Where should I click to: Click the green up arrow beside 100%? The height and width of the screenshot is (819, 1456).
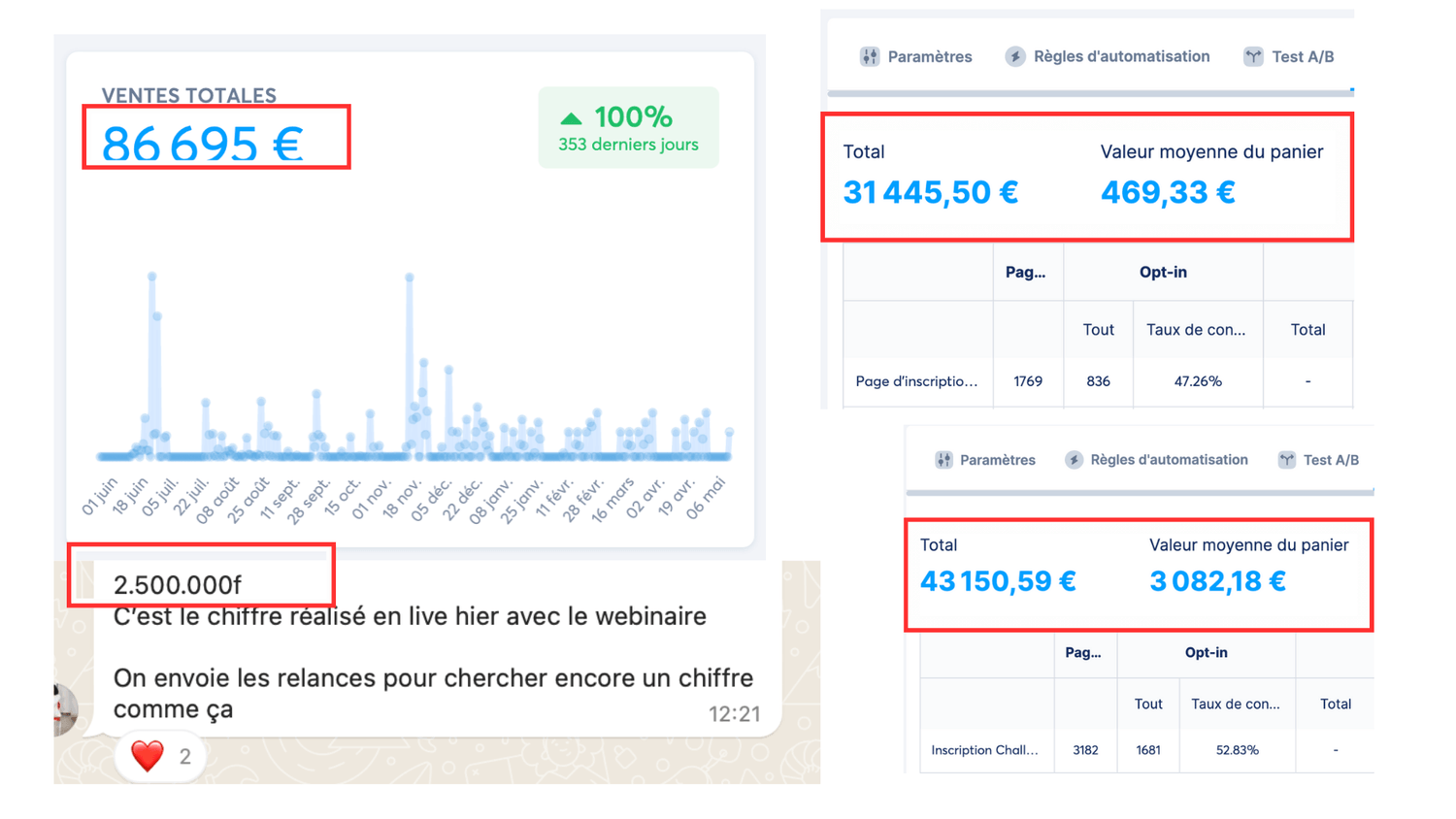[x=571, y=118]
